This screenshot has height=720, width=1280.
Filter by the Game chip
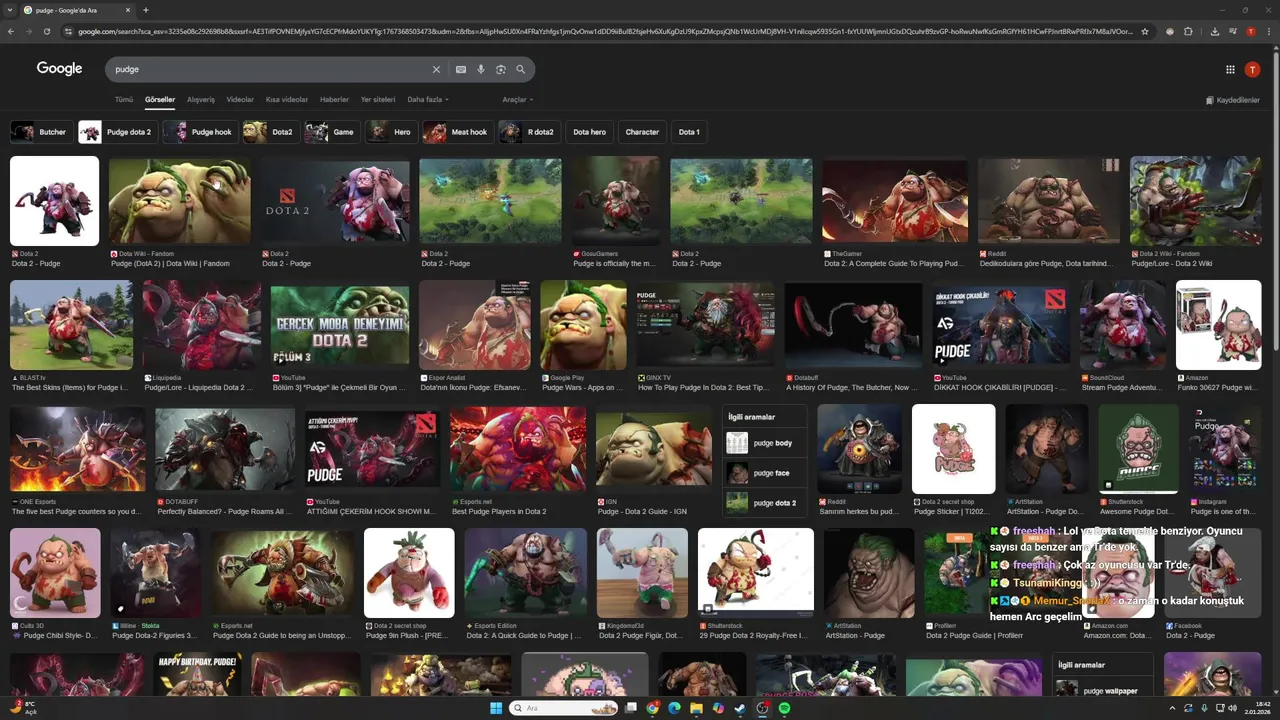click(x=332, y=132)
